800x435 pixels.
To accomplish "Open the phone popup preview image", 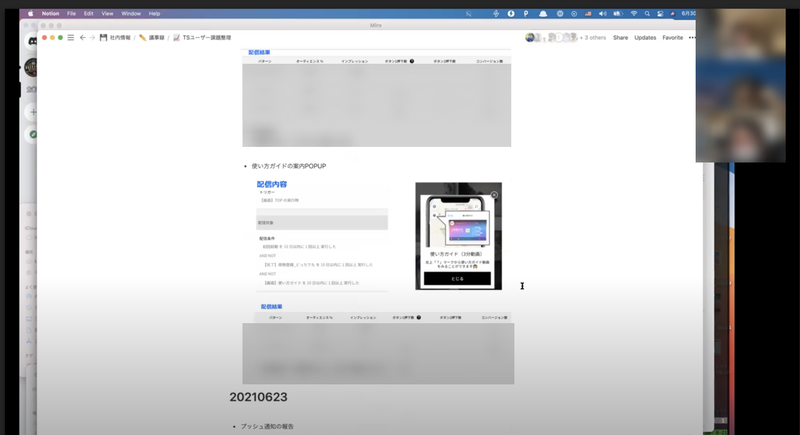I will tap(458, 236).
